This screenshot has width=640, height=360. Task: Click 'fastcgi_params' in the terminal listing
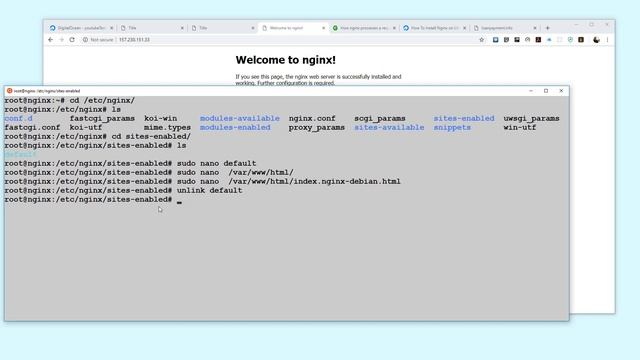click(x=102, y=118)
